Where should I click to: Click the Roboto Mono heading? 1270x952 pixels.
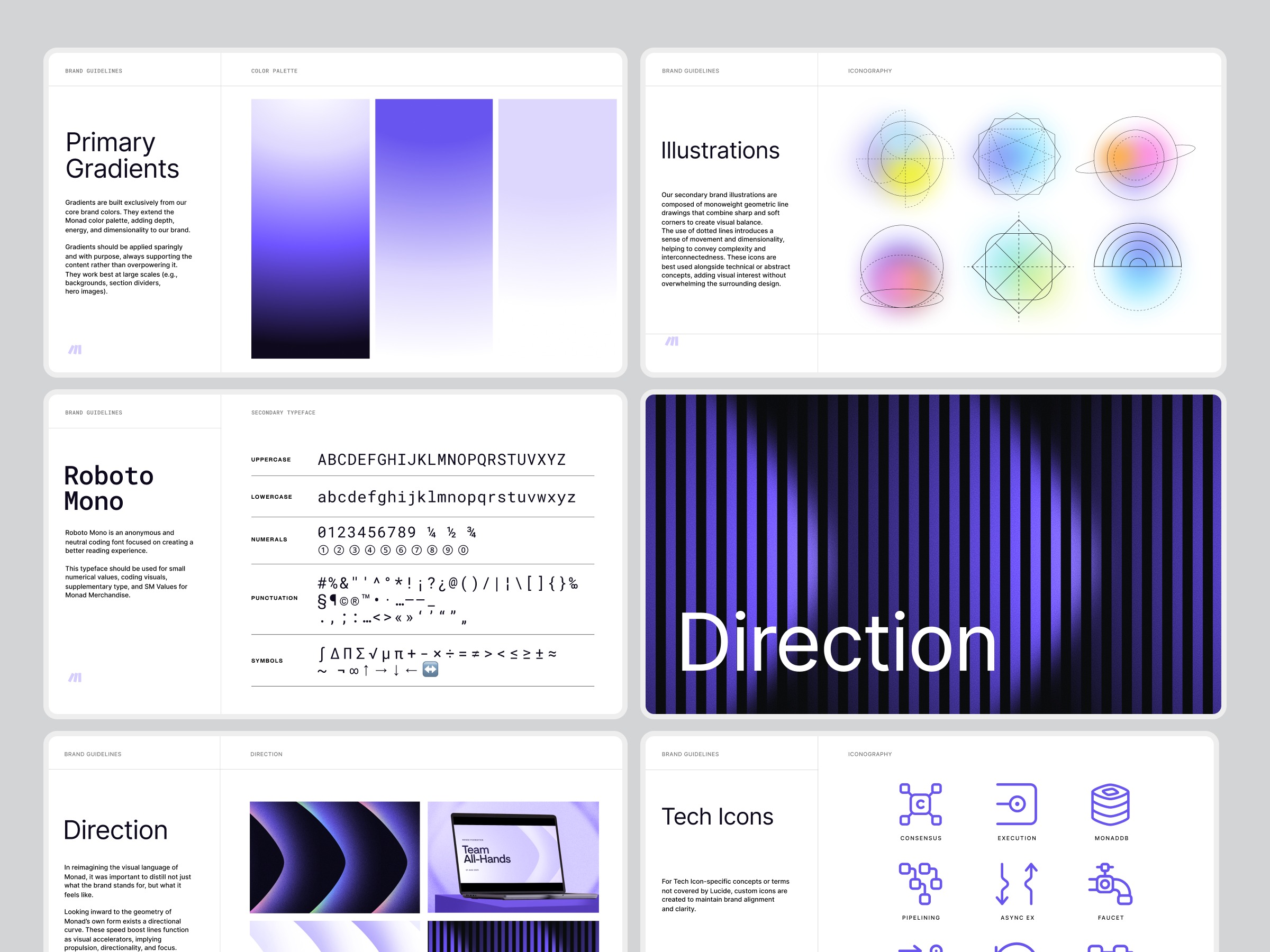coord(108,488)
